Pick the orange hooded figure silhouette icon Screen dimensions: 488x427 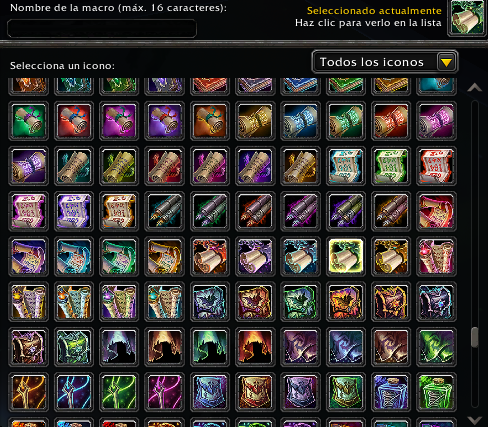(164, 347)
